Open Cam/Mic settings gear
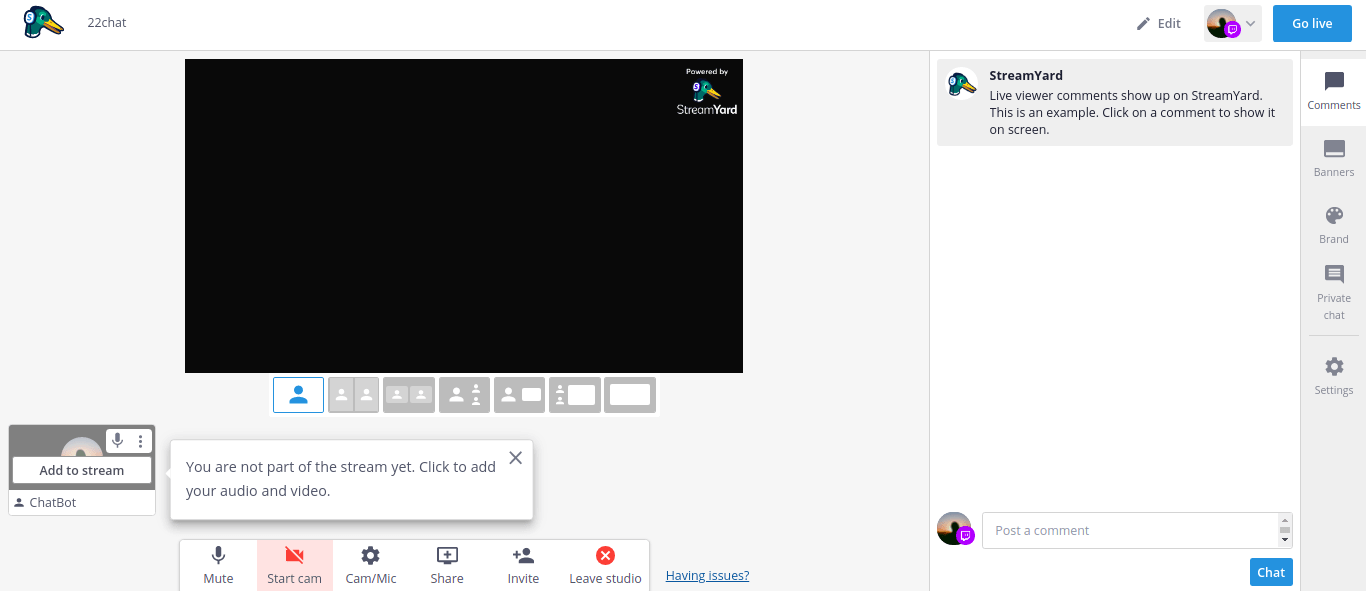This screenshot has width=1366, height=591. click(371, 565)
